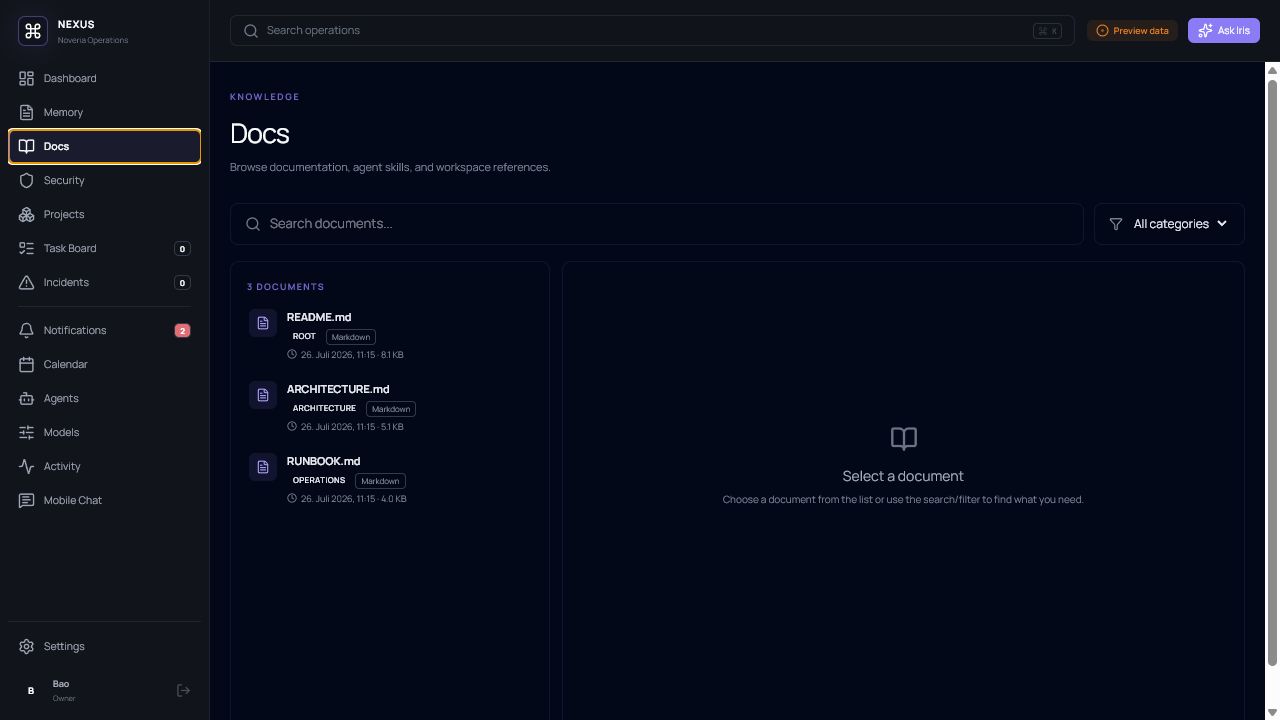Click the Bao user avatar
The image size is (1280, 720).
pos(31,690)
